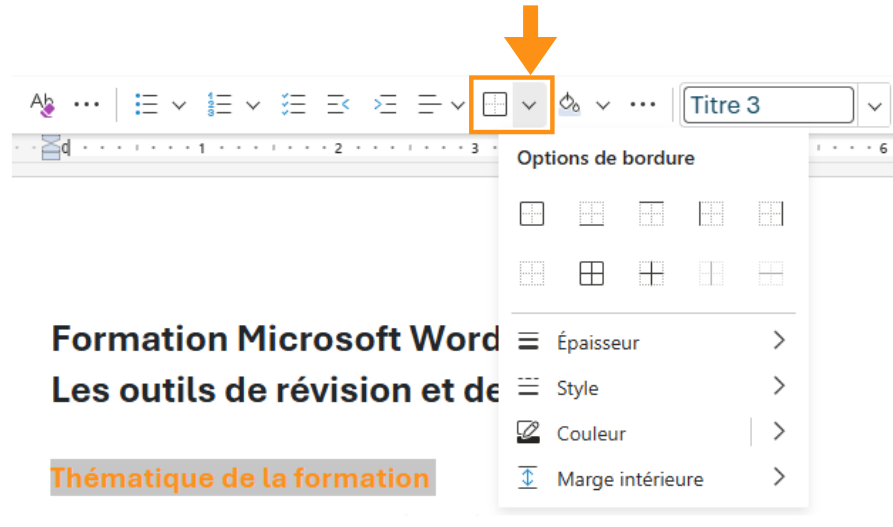Open the ellipsis menu beside the shading dropdown
Viewport: 893px width, 527px height.
click(x=643, y=105)
